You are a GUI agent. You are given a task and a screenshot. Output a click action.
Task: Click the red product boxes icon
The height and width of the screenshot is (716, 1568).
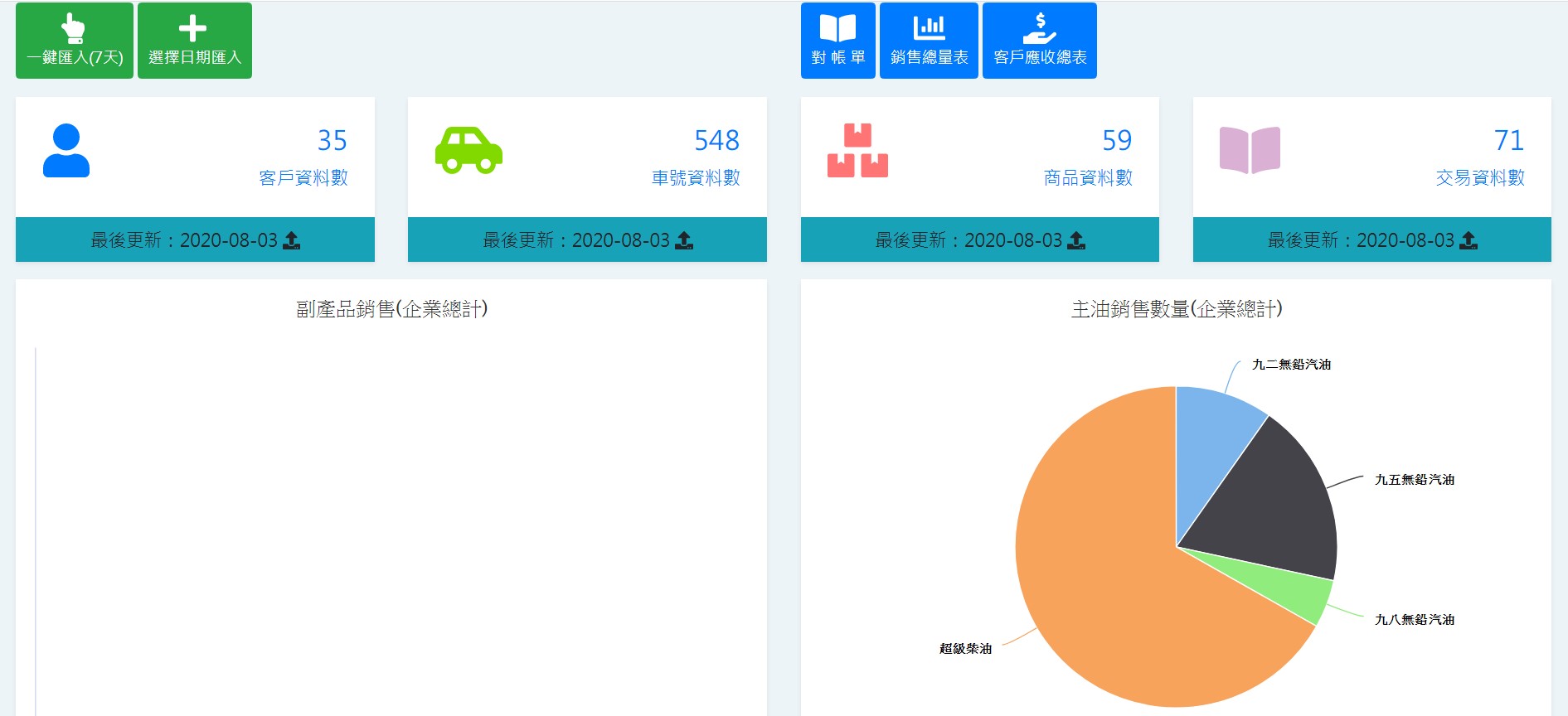pyautogui.click(x=857, y=150)
